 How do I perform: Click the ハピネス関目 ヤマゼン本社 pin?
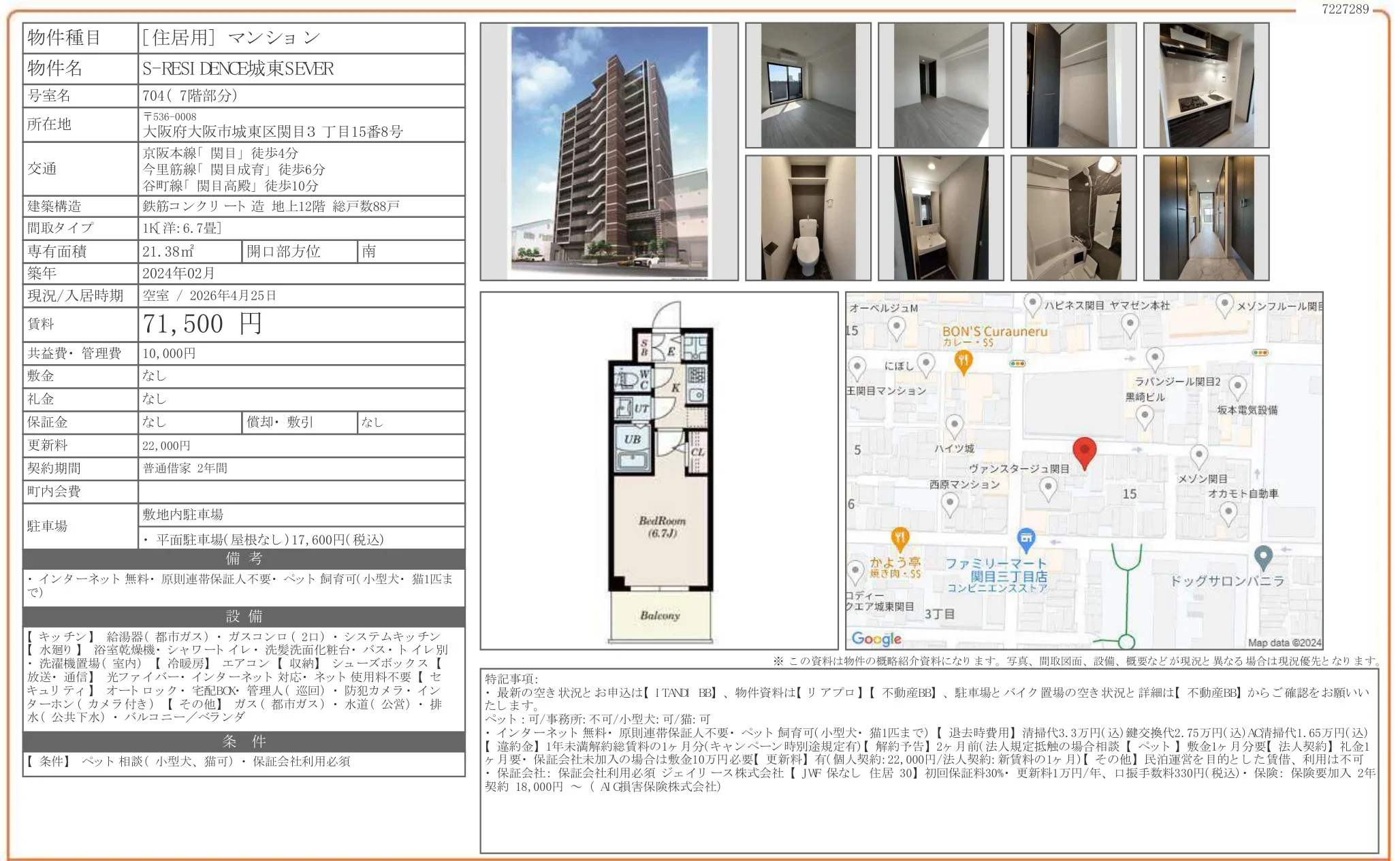(x=1032, y=302)
